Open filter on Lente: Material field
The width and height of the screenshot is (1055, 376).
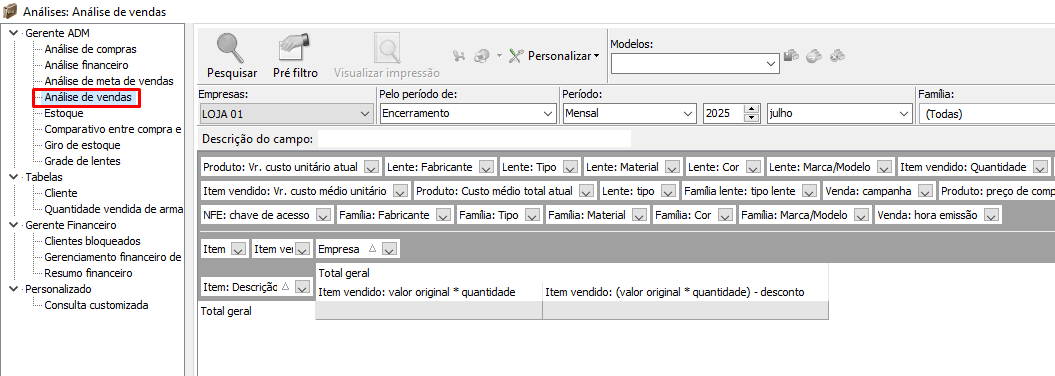pos(671,167)
